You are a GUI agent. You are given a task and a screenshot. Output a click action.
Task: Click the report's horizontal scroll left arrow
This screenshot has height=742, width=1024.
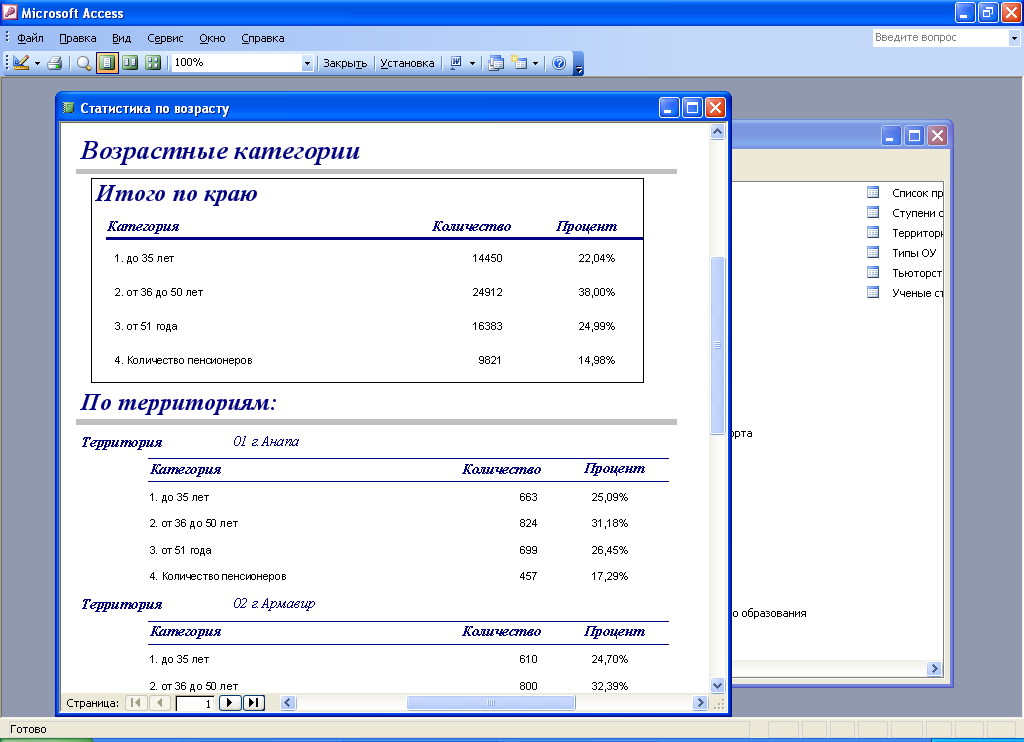click(288, 703)
